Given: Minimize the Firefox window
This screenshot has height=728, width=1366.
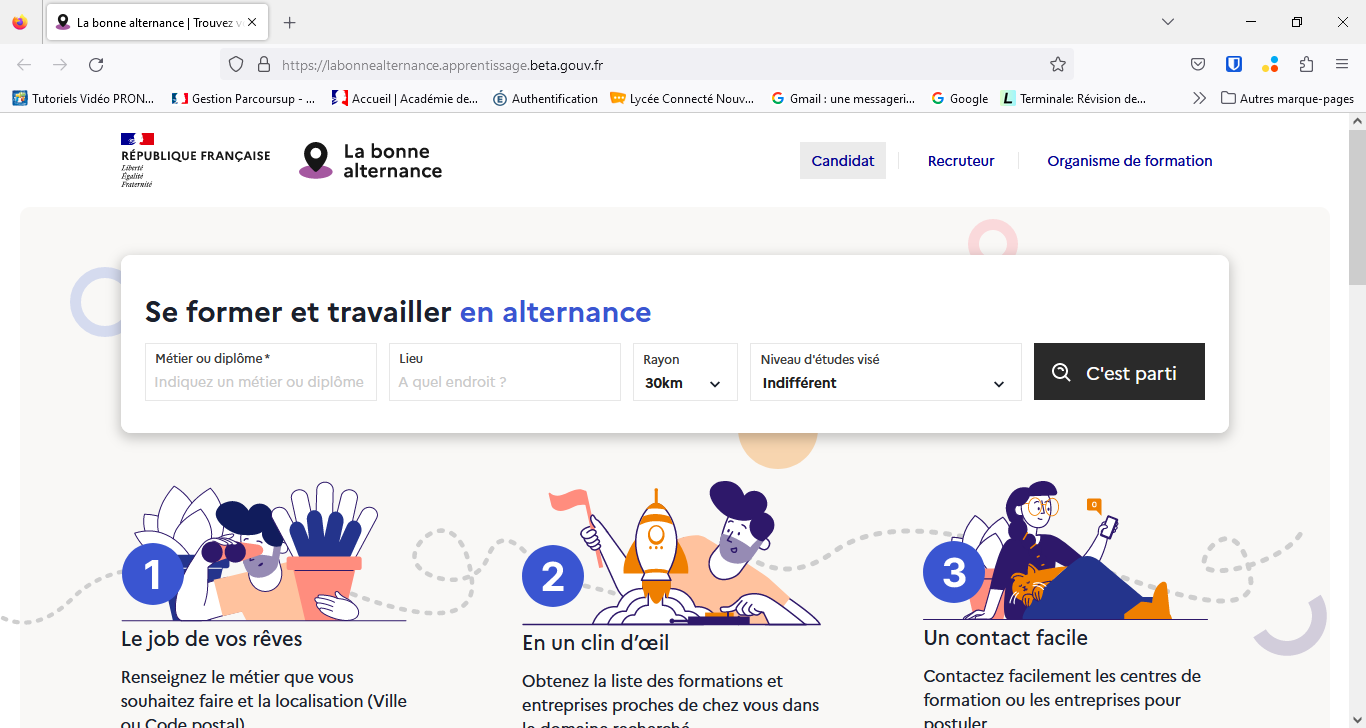Looking at the screenshot, I should 1251,22.
